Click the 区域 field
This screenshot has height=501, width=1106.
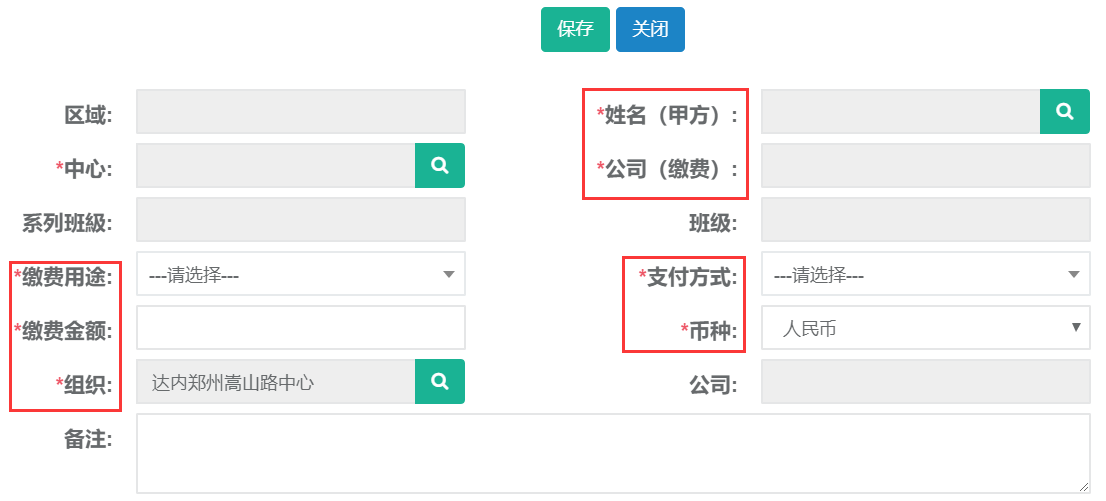tap(300, 112)
